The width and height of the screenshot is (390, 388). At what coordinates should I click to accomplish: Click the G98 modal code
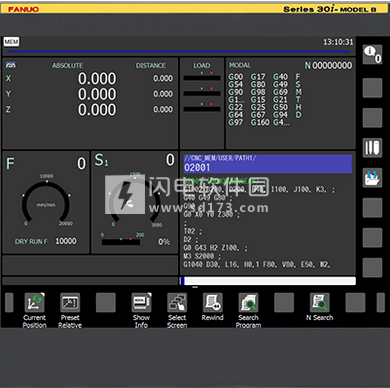click(x=258, y=92)
